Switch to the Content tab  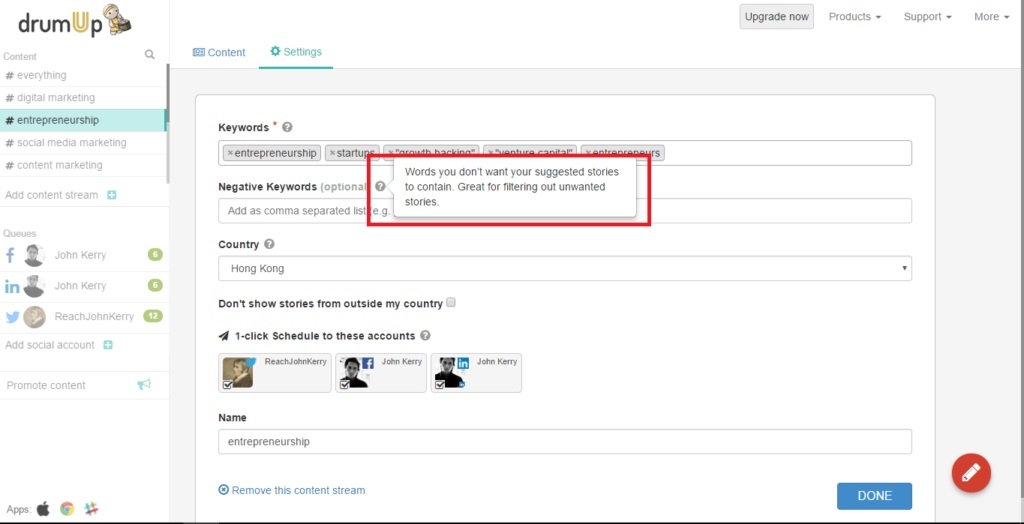click(x=219, y=52)
